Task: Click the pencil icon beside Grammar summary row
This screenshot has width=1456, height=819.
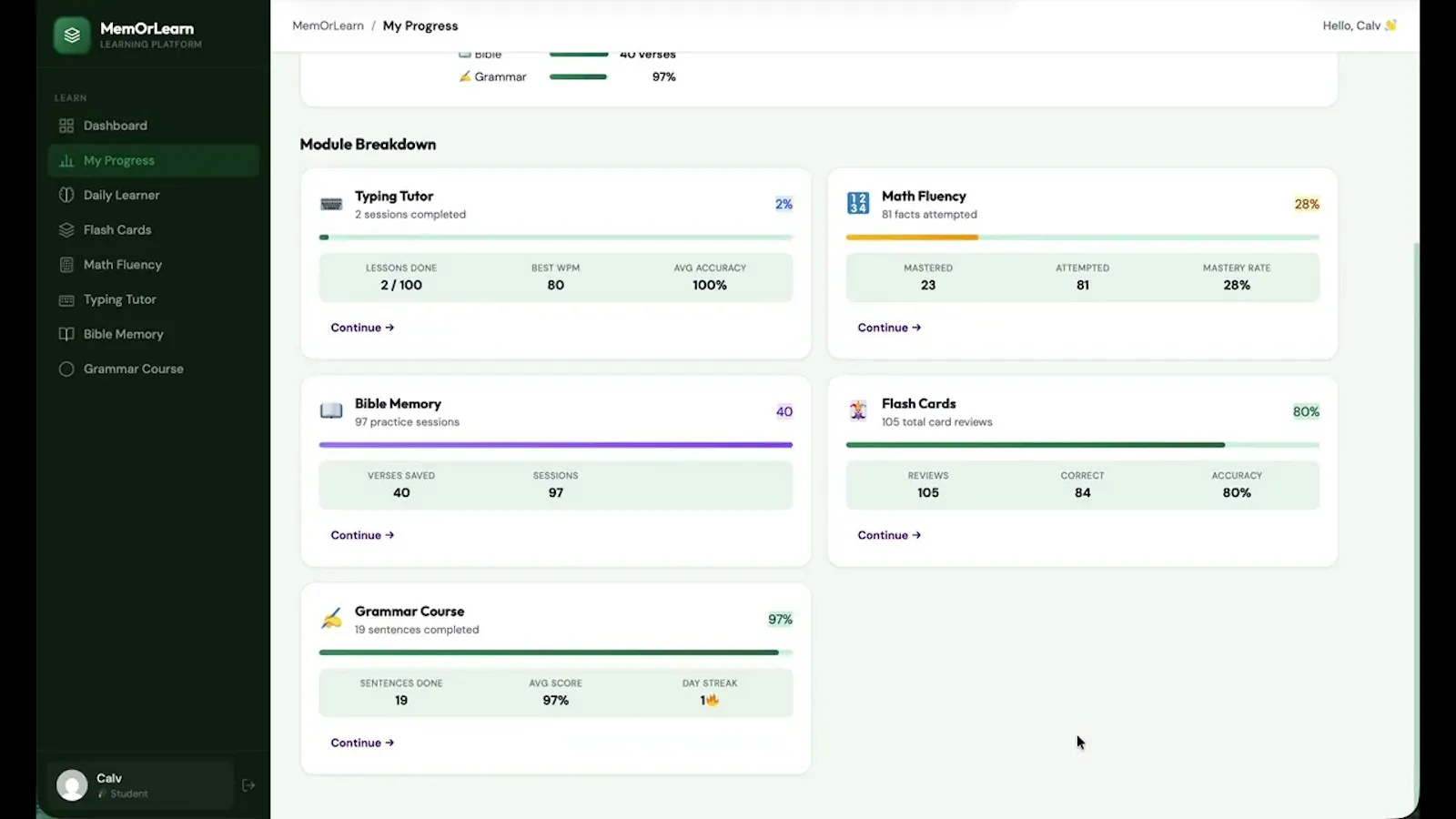Action: click(465, 76)
